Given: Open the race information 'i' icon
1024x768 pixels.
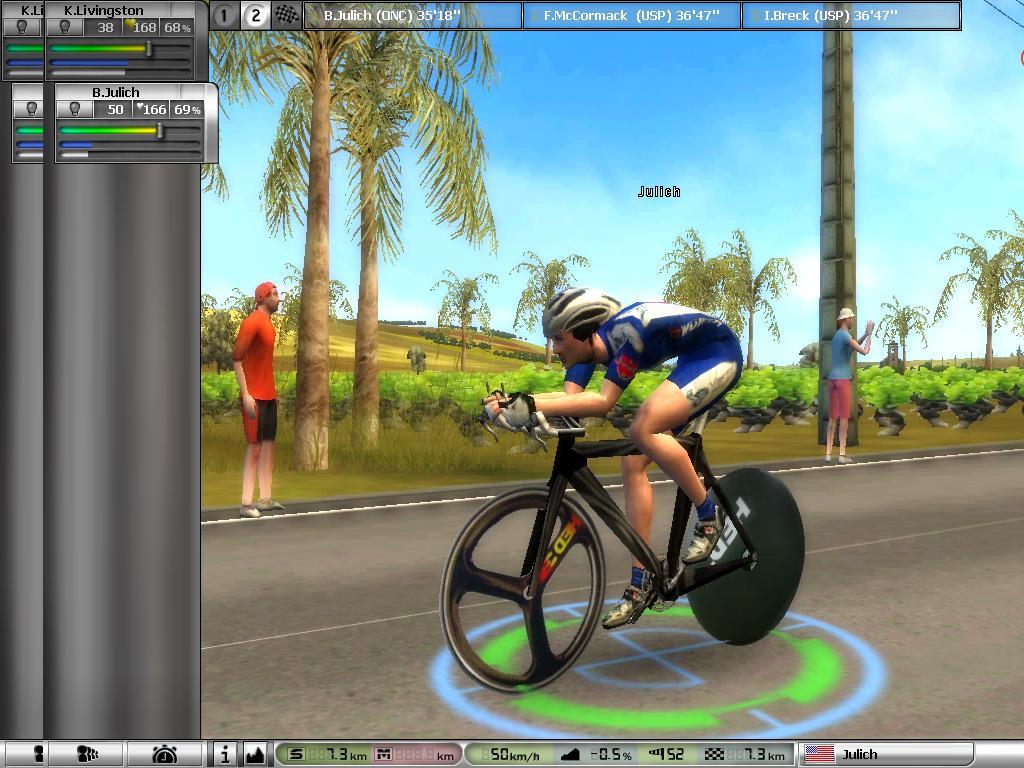Looking at the screenshot, I should coord(225,754).
